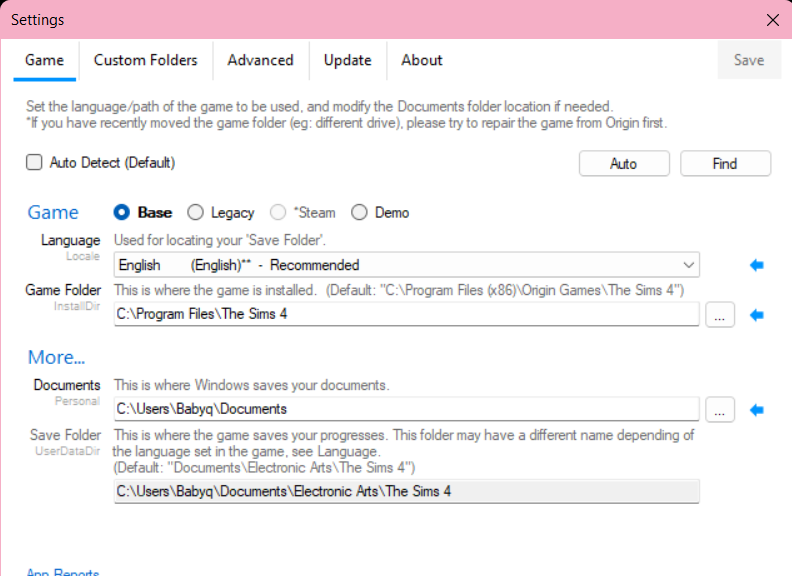Click the Settings window title text
This screenshot has width=792, height=576.
click(38, 20)
